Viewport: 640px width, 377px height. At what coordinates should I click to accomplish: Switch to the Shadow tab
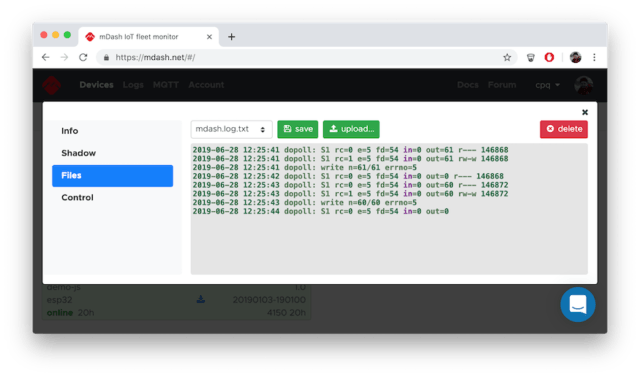coord(113,153)
